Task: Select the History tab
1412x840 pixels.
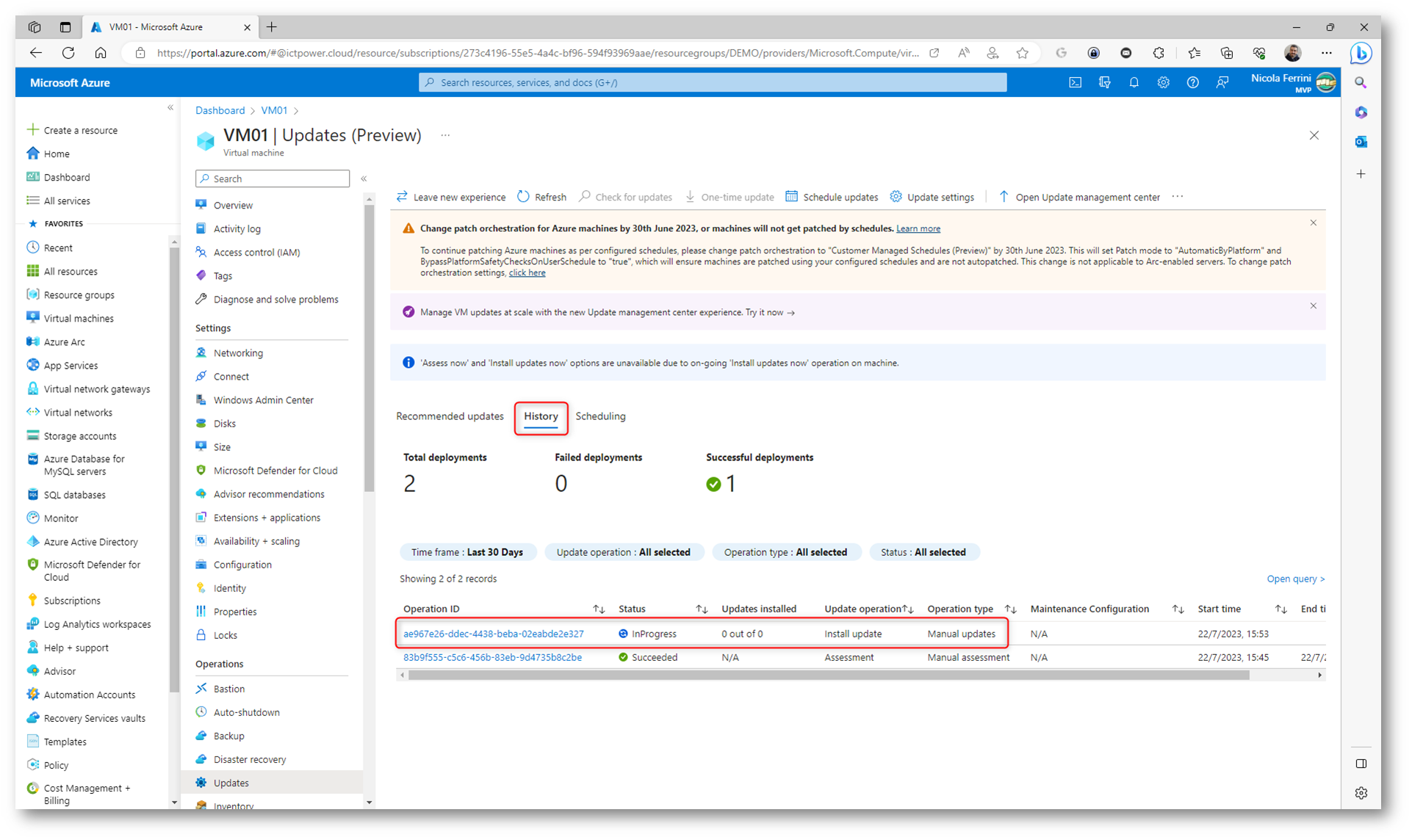Action: point(541,416)
